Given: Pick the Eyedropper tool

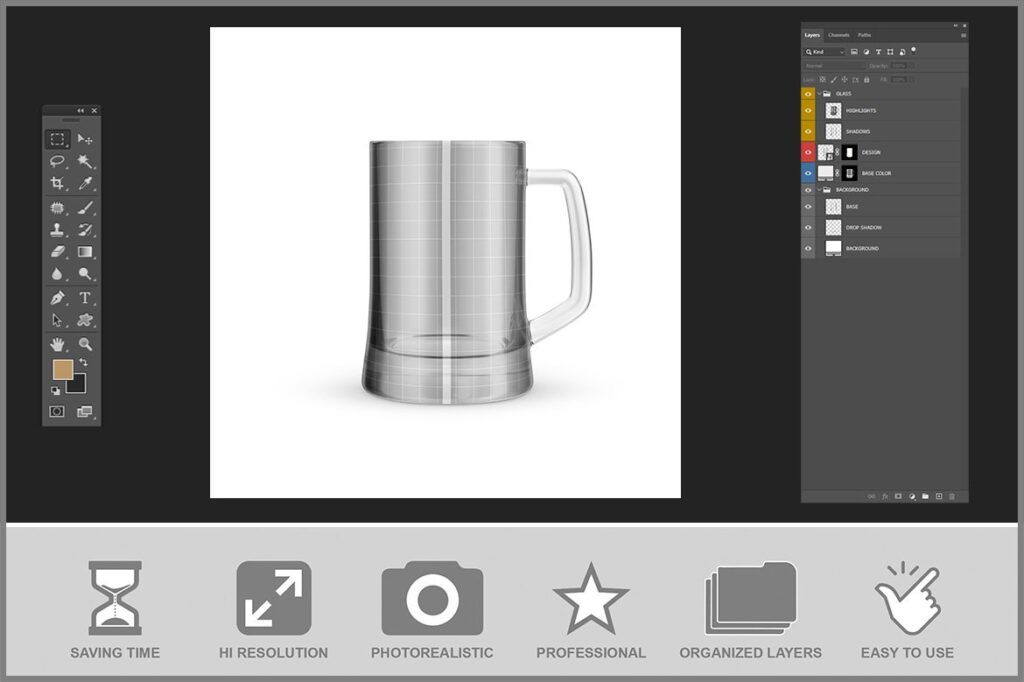Looking at the screenshot, I should point(85,183).
